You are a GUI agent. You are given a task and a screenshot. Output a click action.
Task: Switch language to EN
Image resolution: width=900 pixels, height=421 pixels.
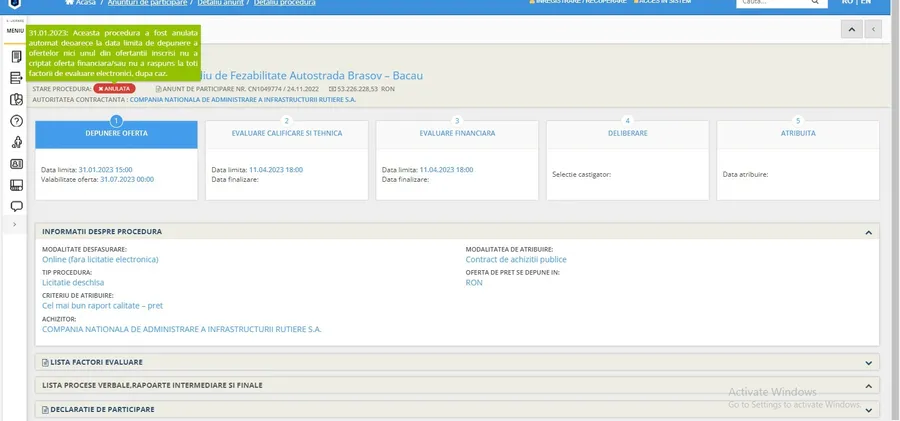[865, 3]
